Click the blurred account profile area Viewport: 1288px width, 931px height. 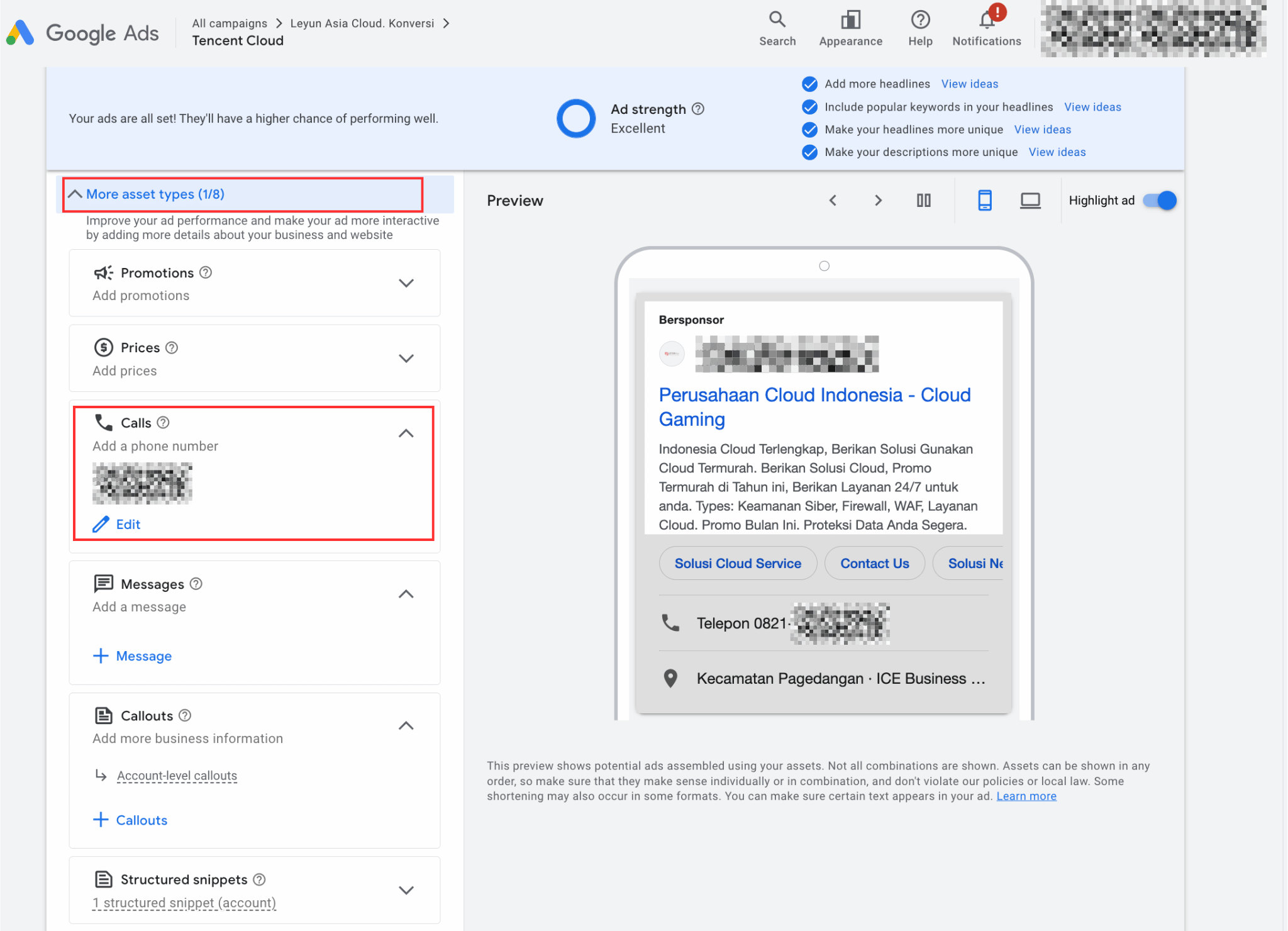1153,29
